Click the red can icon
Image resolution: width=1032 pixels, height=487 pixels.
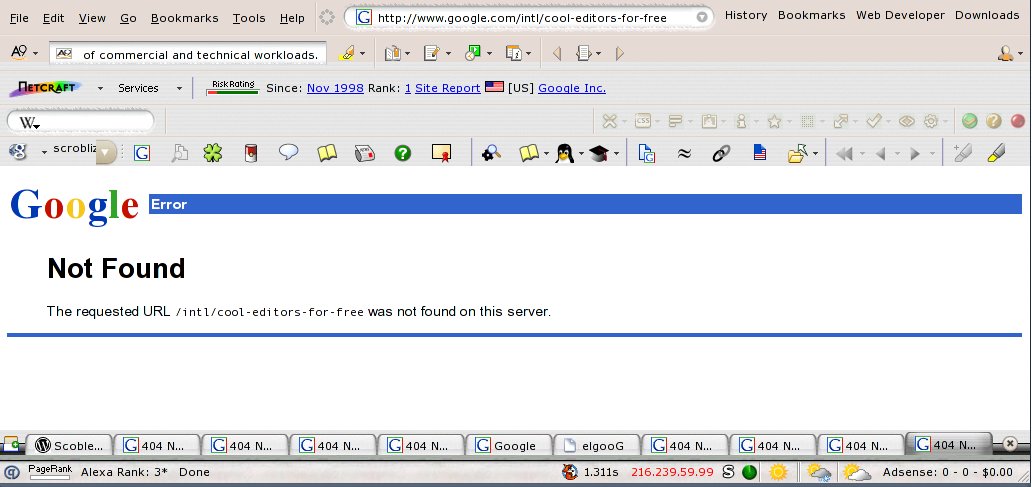pyautogui.click(x=251, y=153)
